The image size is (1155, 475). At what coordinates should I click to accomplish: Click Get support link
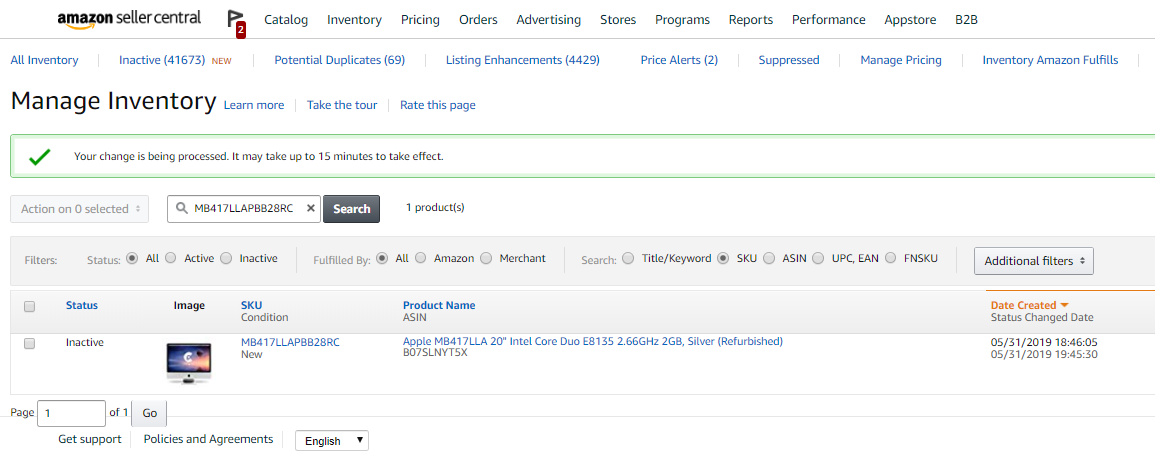point(90,439)
